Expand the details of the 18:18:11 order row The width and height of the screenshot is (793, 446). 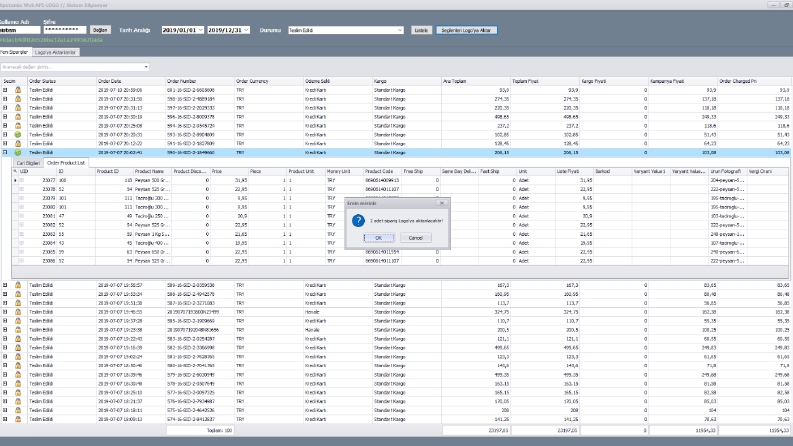[x=5, y=410]
